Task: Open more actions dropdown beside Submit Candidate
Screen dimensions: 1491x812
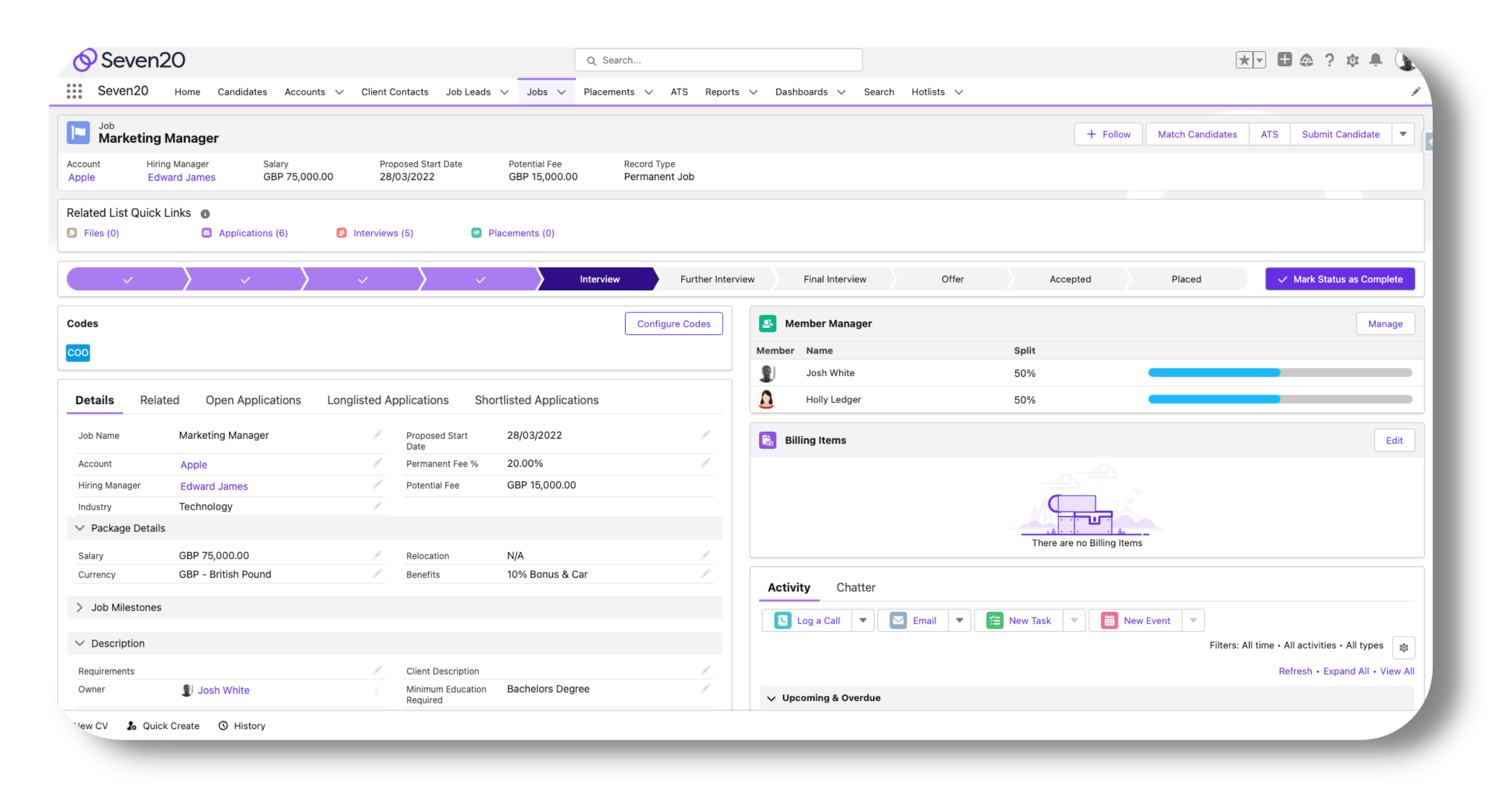Action: point(1403,134)
